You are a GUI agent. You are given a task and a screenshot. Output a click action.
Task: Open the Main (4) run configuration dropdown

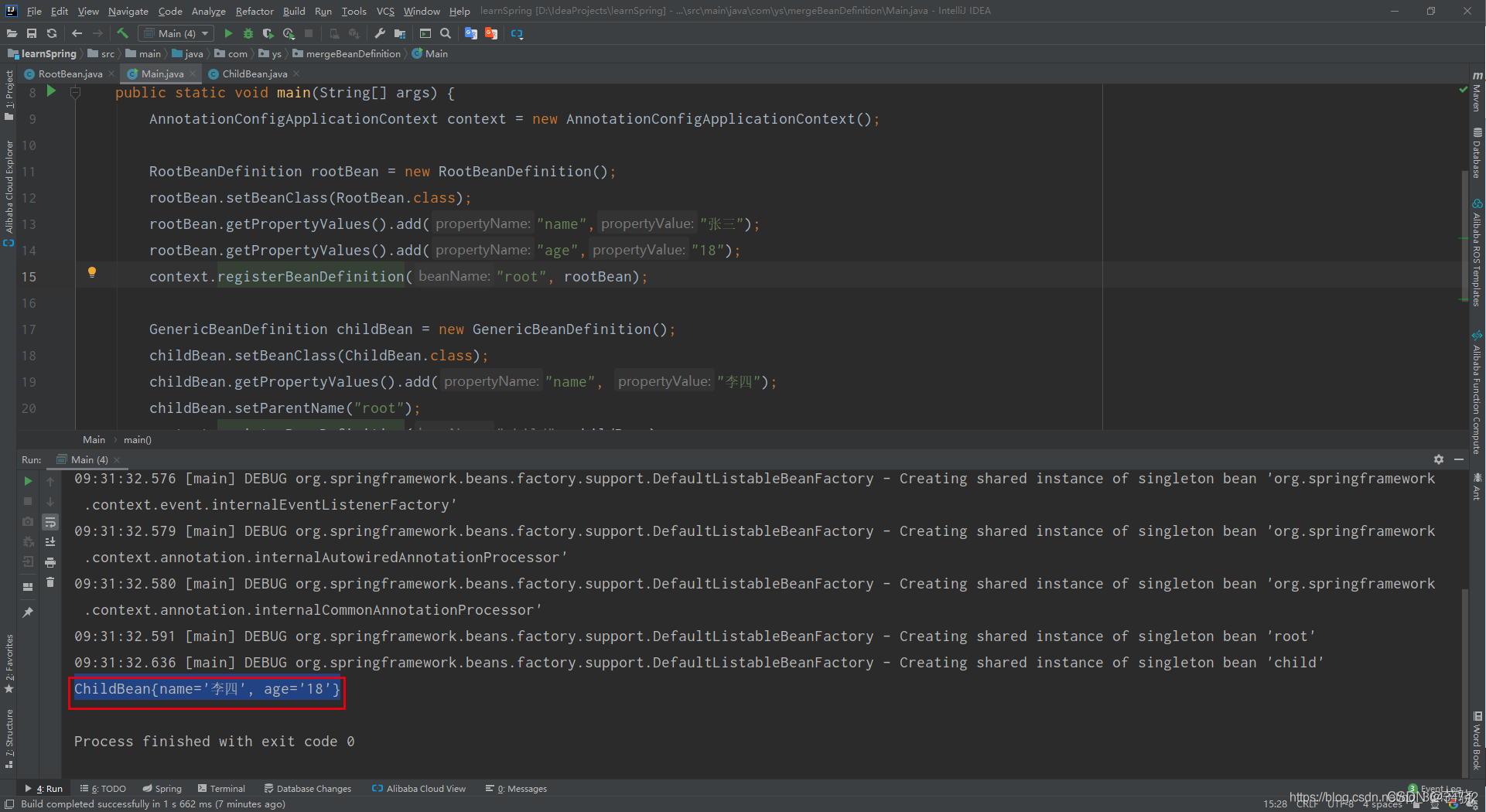tap(176, 33)
